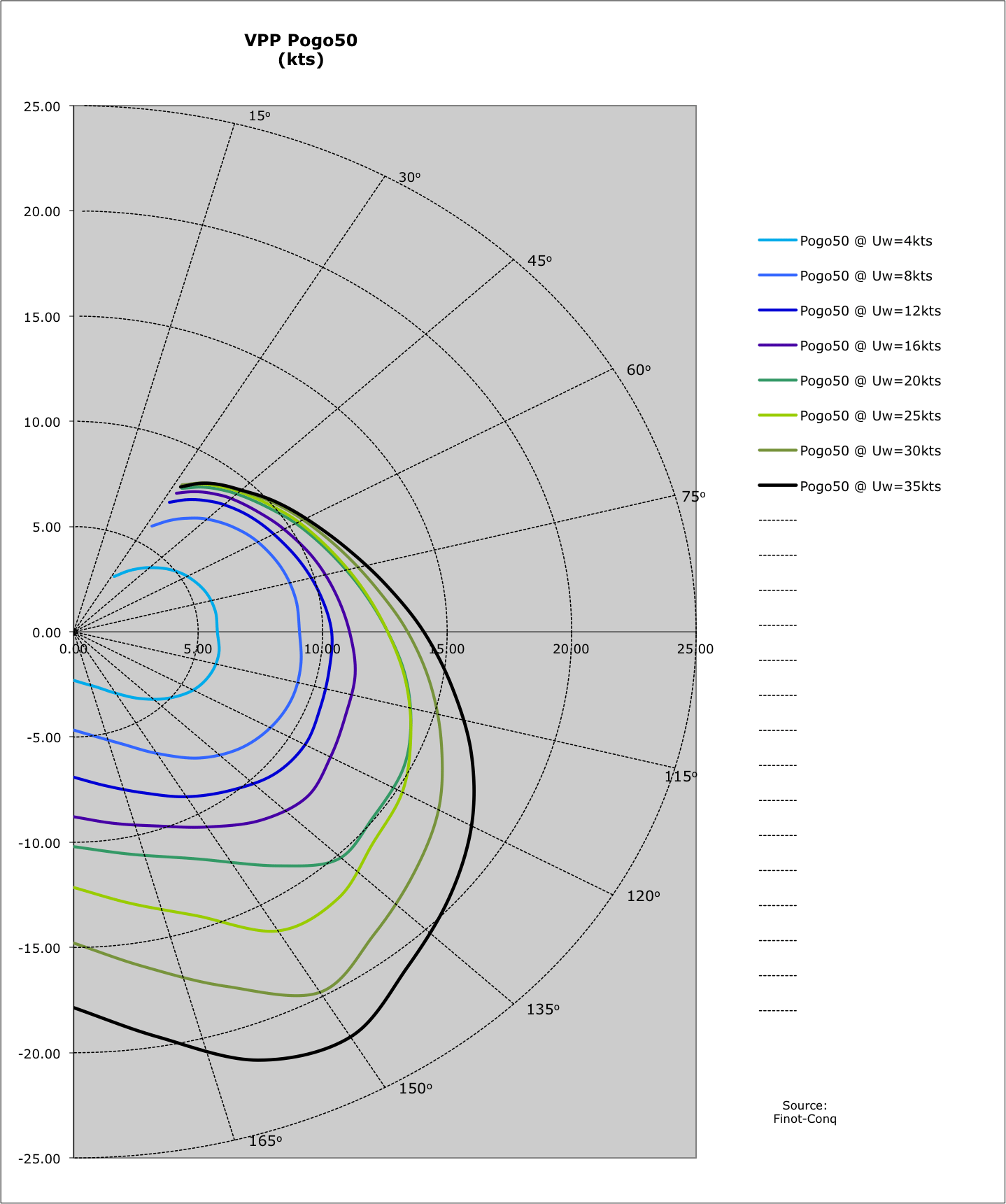
Task: Click the light blue Uw=4kts legend line swatch
Action: [x=778, y=240]
